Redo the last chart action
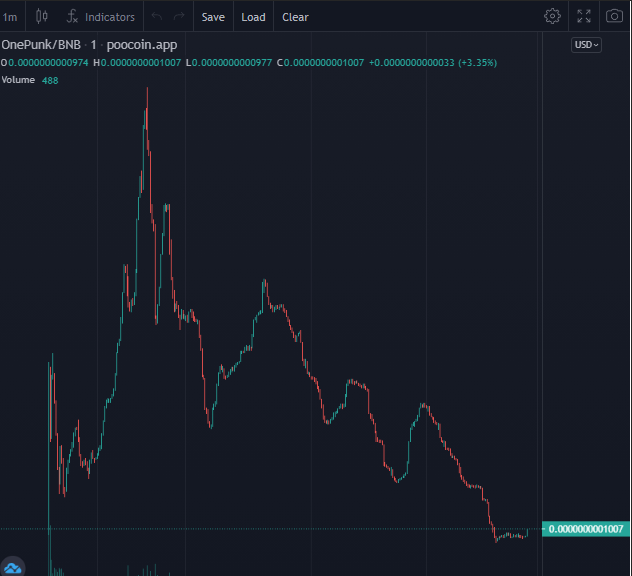This screenshot has height=576, width=632. (x=179, y=17)
